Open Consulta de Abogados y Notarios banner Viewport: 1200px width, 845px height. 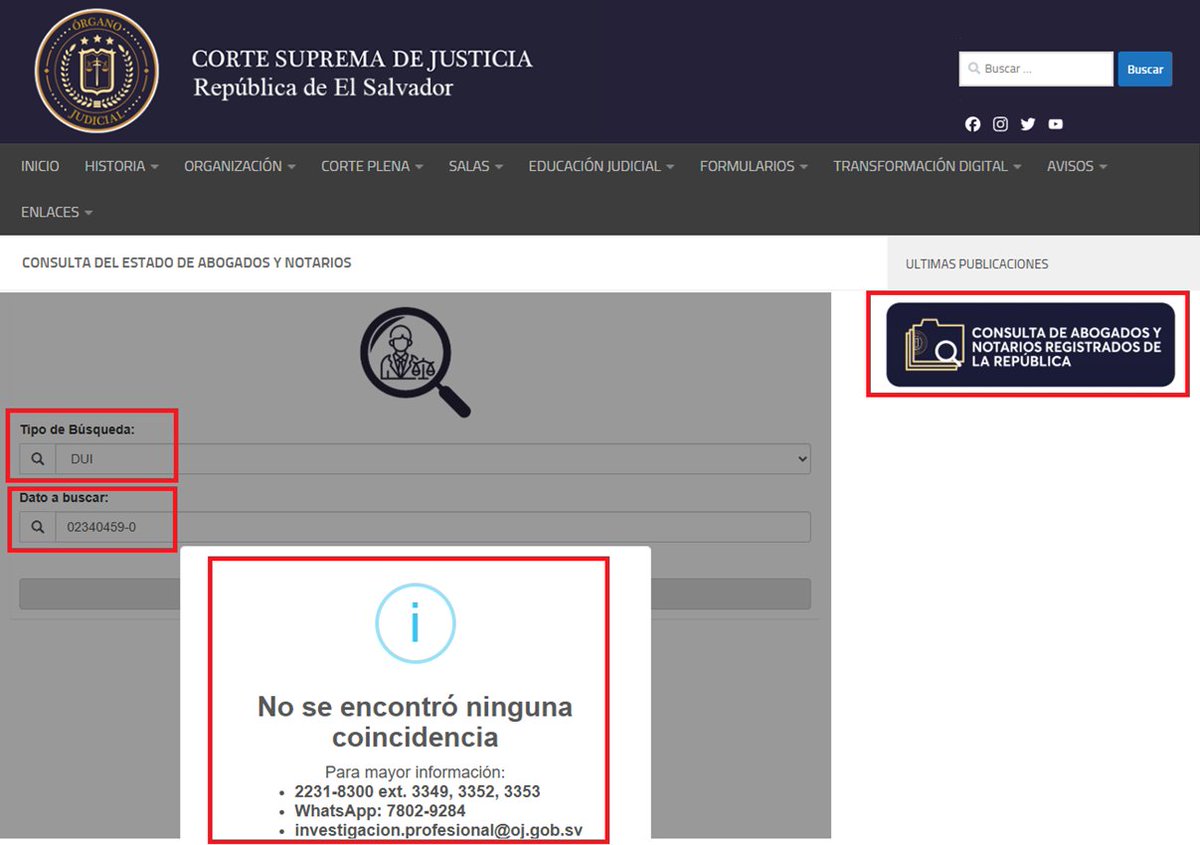[1030, 345]
